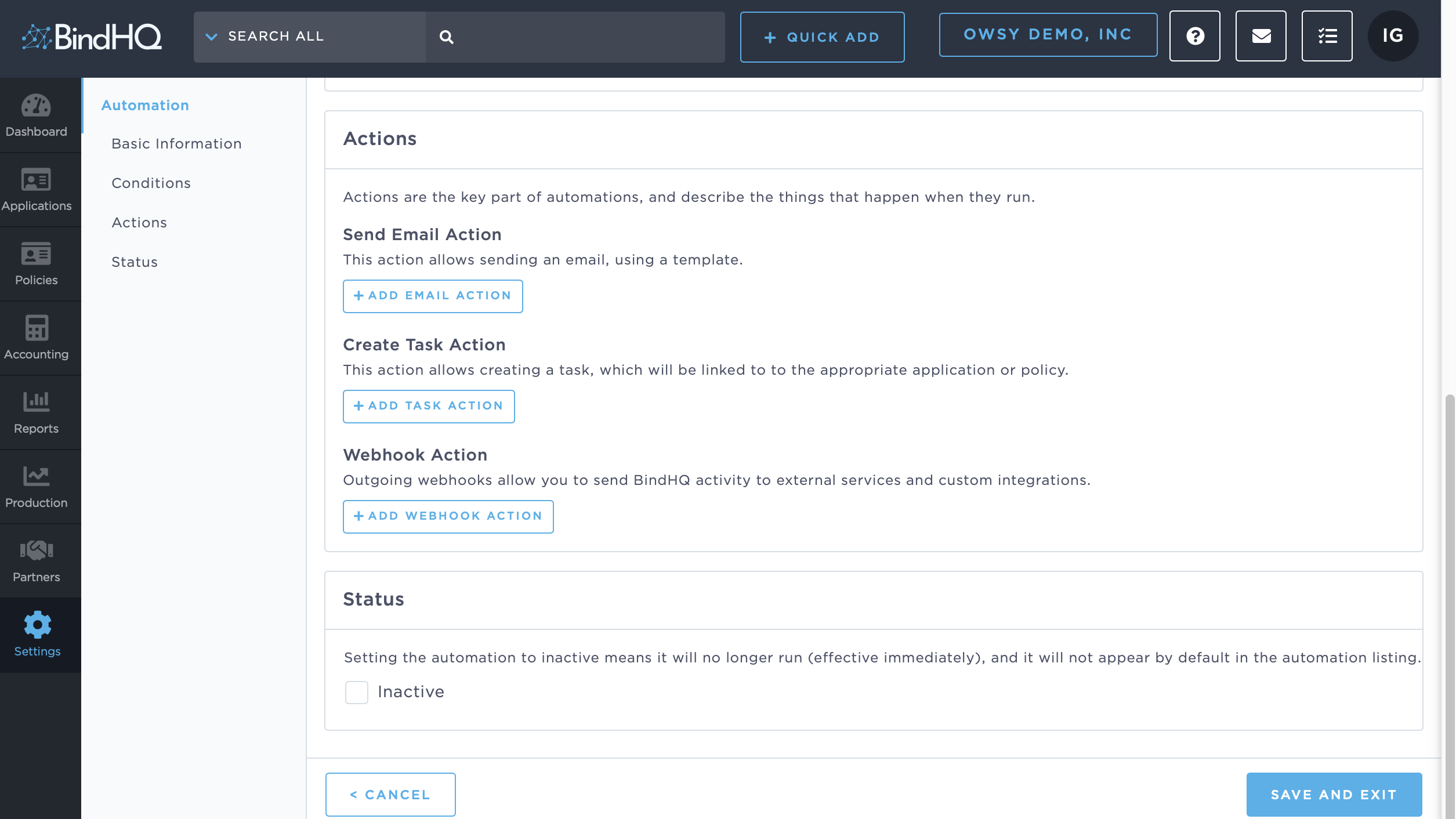The image size is (1456, 819).
Task: Select Basic Information in side menu
Action: [176, 144]
